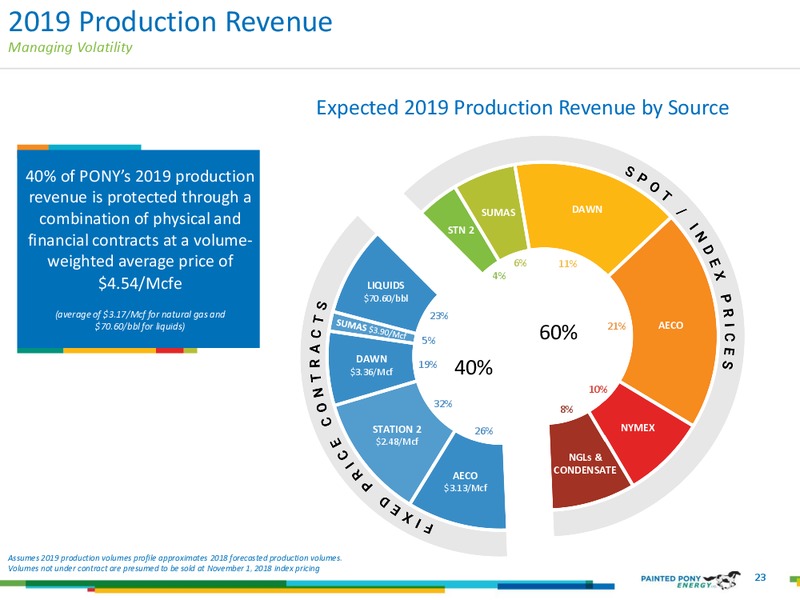This screenshot has width=800, height=600.
Task: Click the italic '$3.17/Mcf' average note
Action: click(x=140, y=320)
